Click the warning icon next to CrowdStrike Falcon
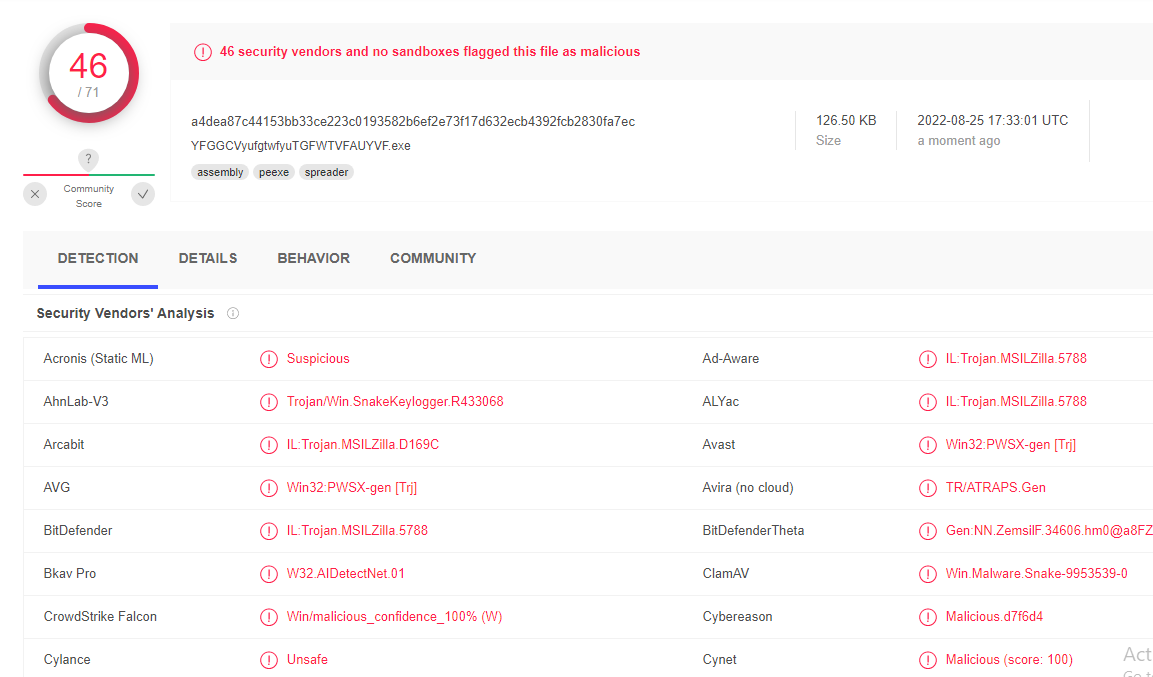The image size is (1153, 677). pos(268,616)
